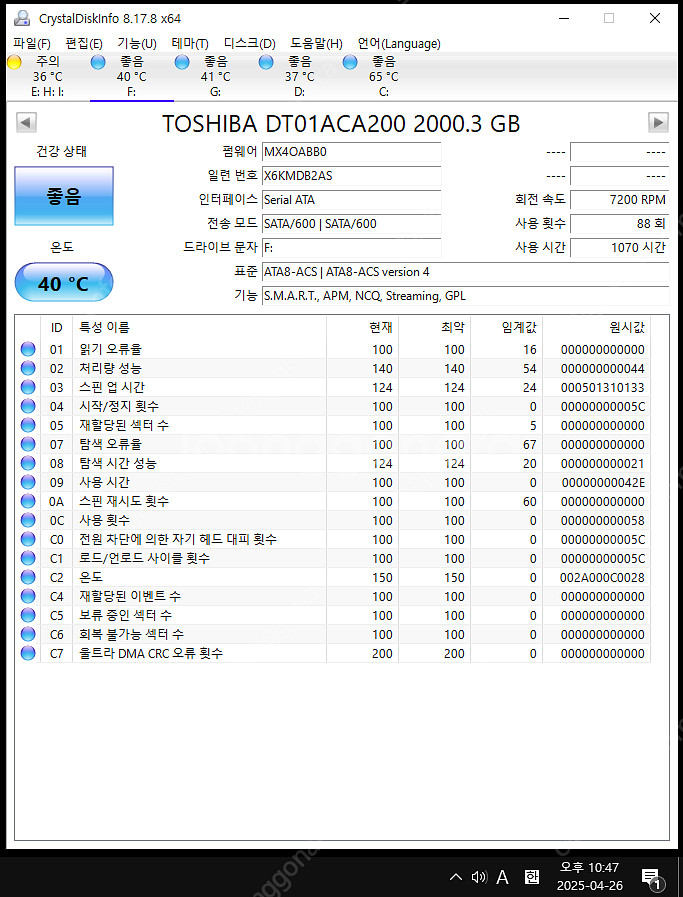The image size is (683, 897).
Task: Click the 원시값 column header
Action: point(597,327)
